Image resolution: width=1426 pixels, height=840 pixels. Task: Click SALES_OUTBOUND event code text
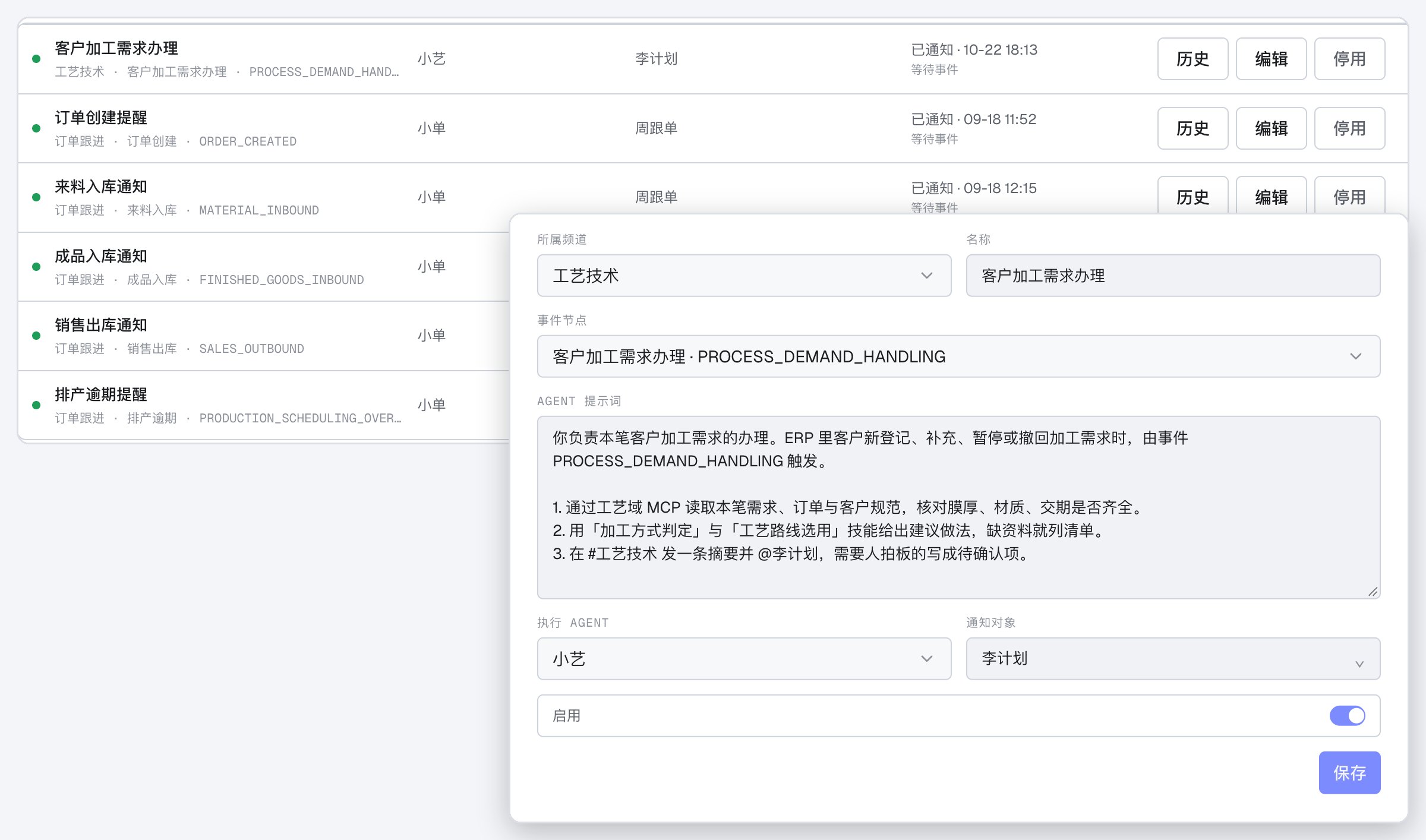pyautogui.click(x=252, y=349)
